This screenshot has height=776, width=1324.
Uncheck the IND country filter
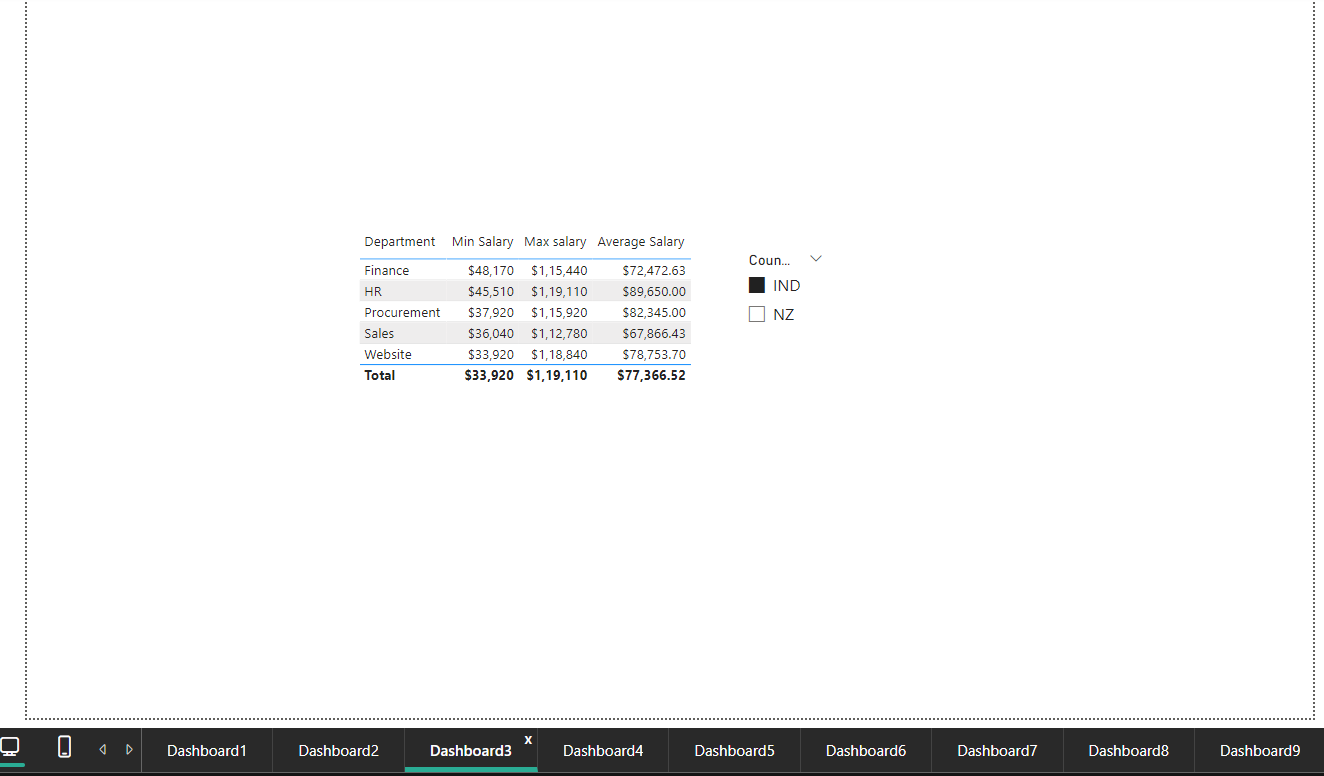tap(757, 285)
